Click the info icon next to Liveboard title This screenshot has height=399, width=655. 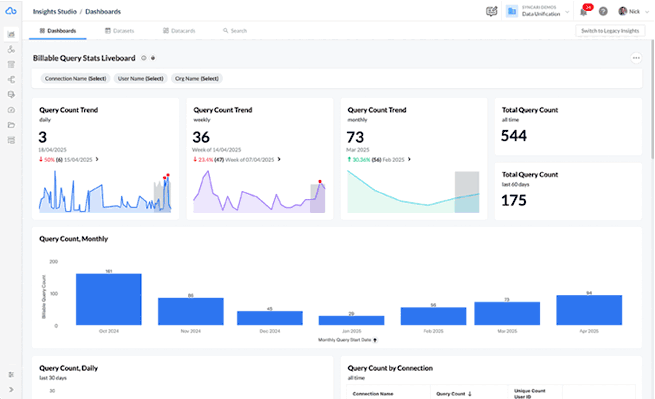coord(144,58)
